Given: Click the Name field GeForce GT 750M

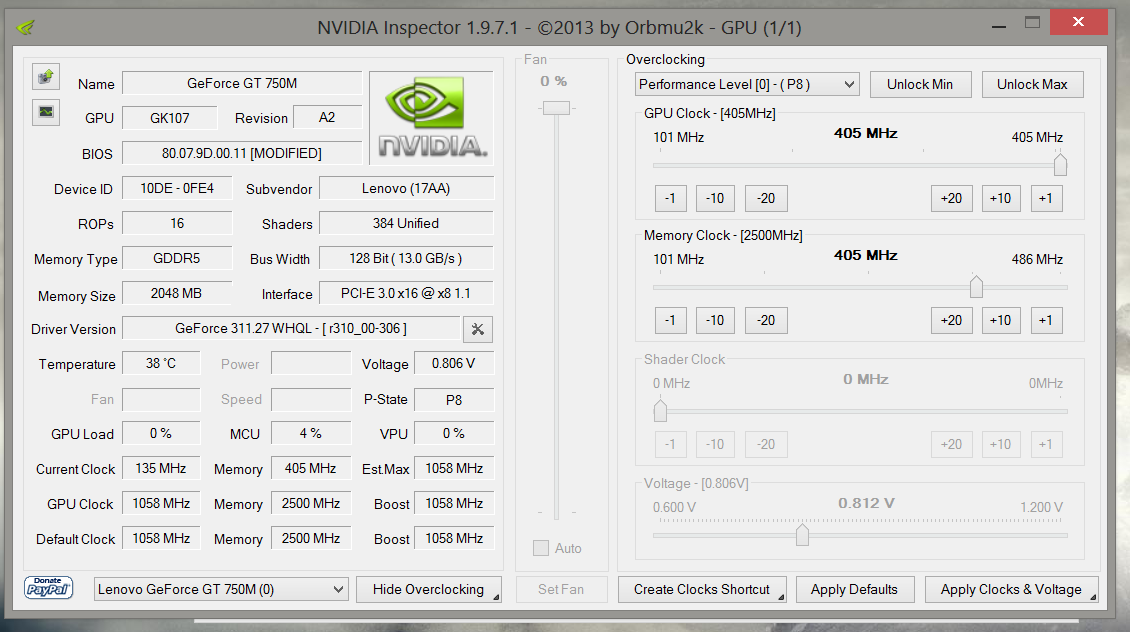Looking at the screenshot, I should click(242, 83).
